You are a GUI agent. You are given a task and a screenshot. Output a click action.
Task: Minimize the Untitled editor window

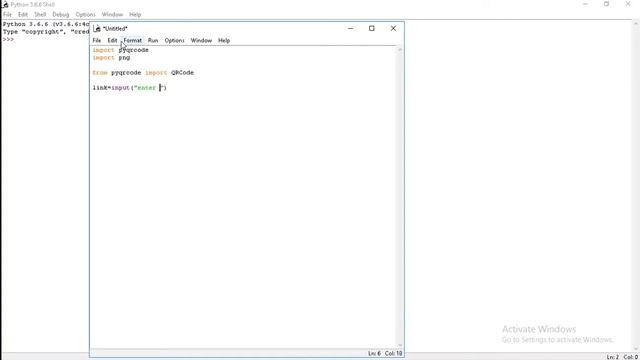click(350, 28)
